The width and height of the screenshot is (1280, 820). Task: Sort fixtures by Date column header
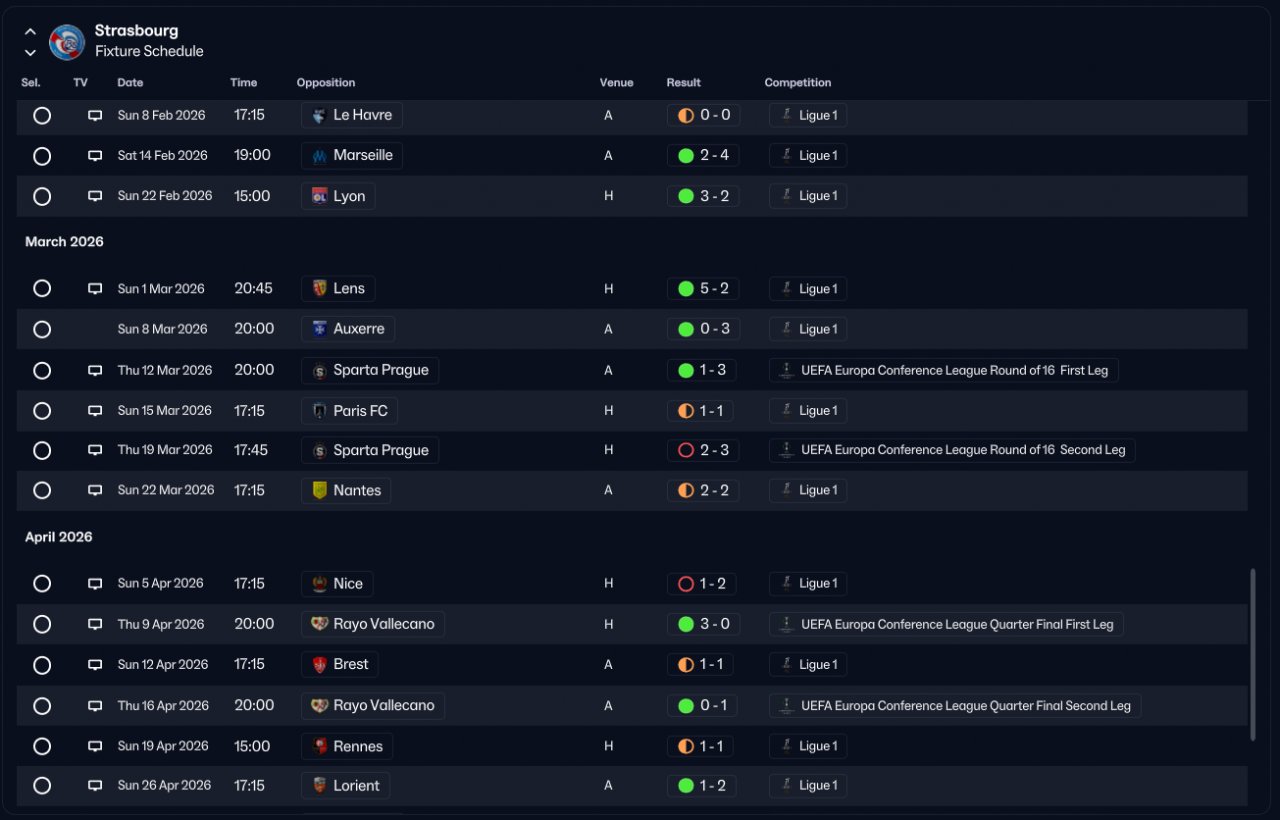click(x=130, y=83)
